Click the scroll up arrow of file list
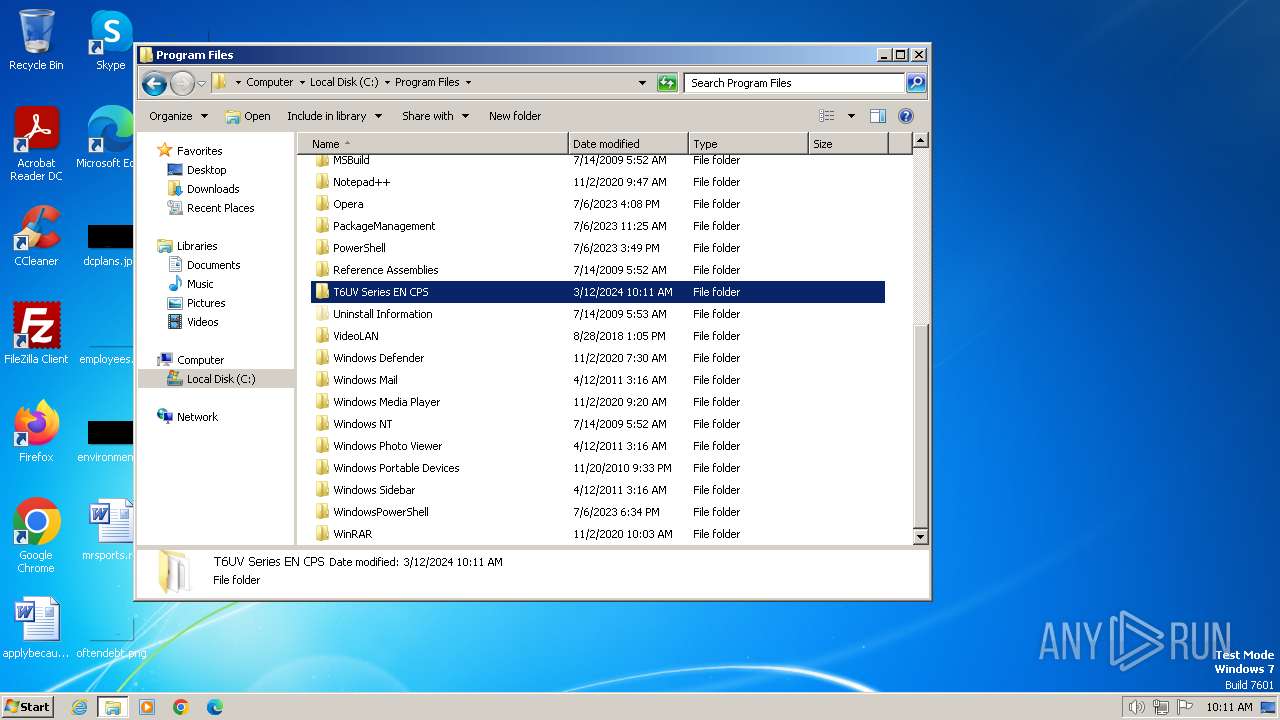 click(x=921, y=141)
